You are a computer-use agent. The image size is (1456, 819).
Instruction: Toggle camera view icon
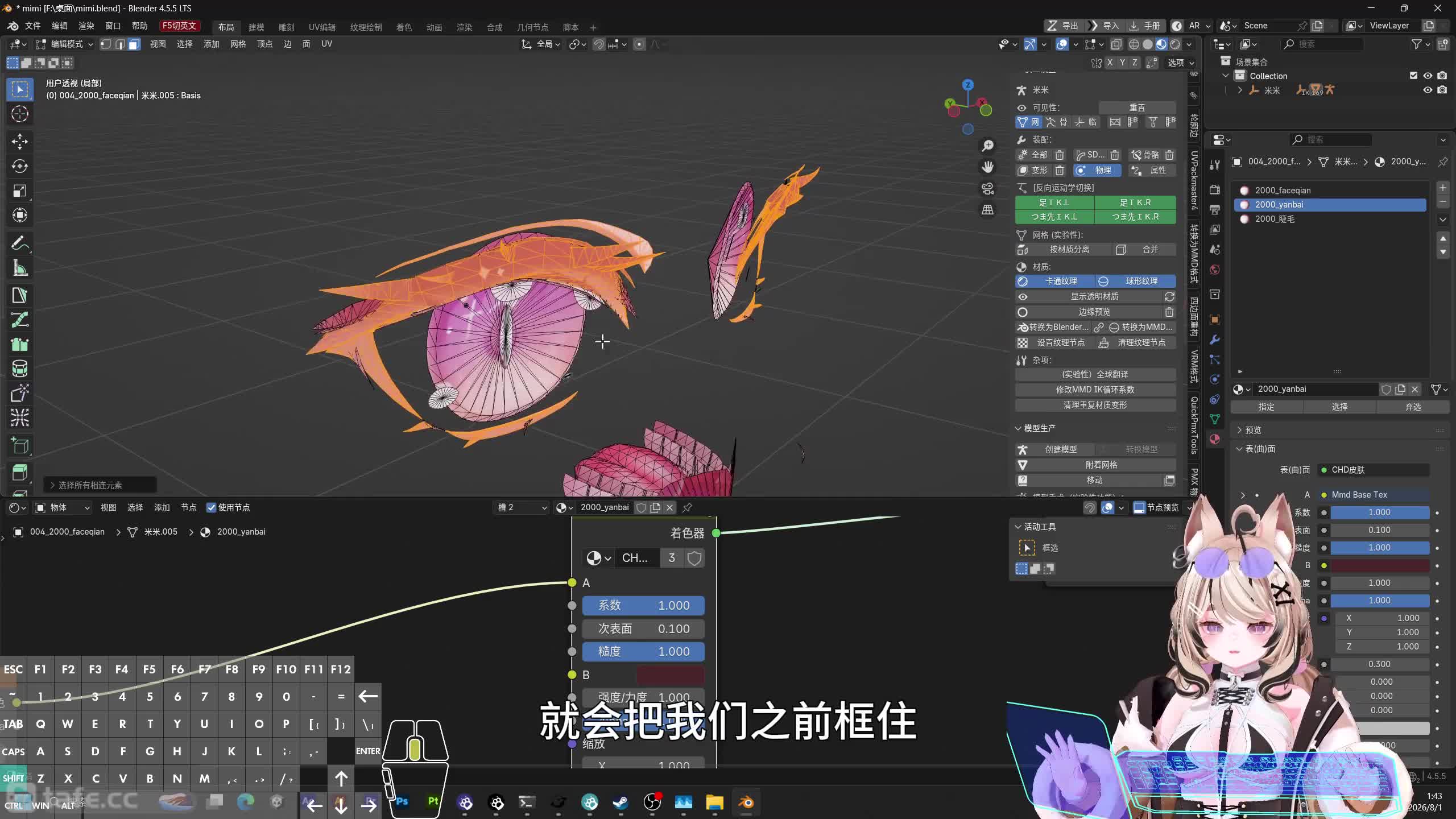click(x=988, y=188)
